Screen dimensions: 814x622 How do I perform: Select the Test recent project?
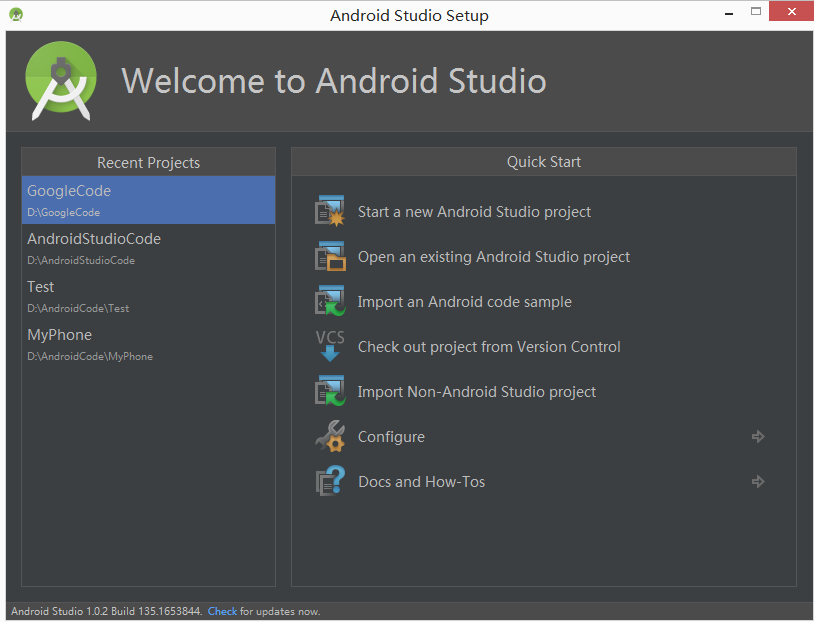(148, 296)
